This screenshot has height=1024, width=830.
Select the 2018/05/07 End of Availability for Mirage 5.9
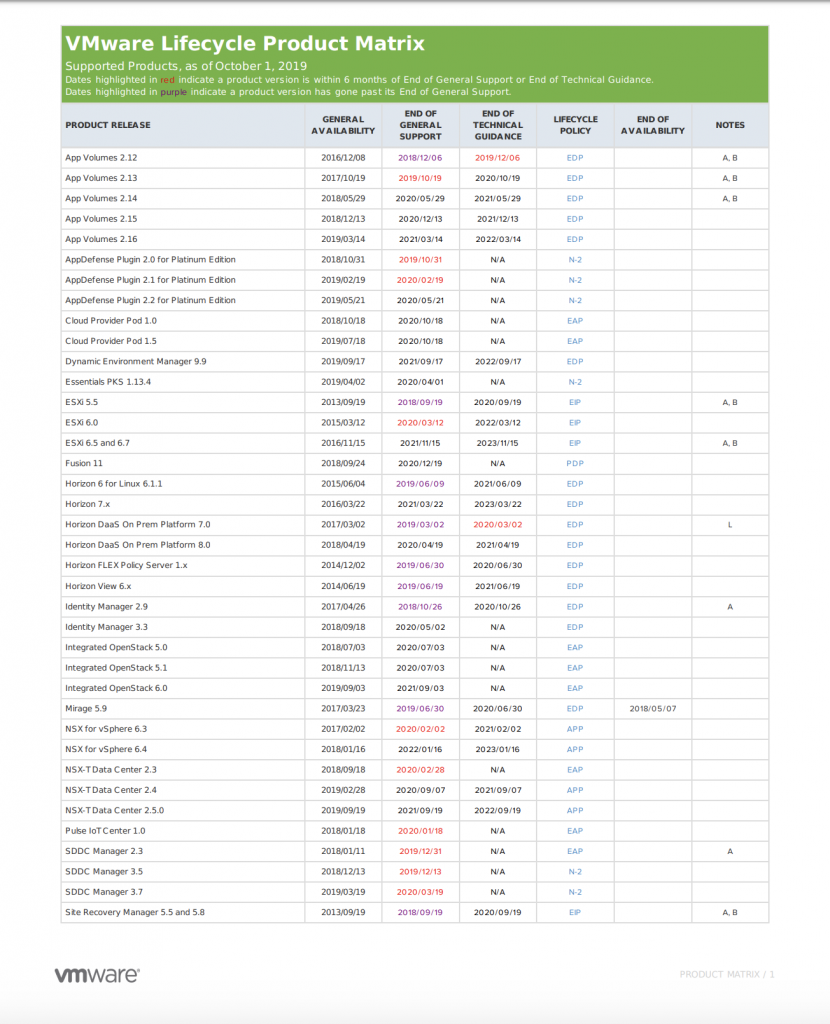(652, 708)
